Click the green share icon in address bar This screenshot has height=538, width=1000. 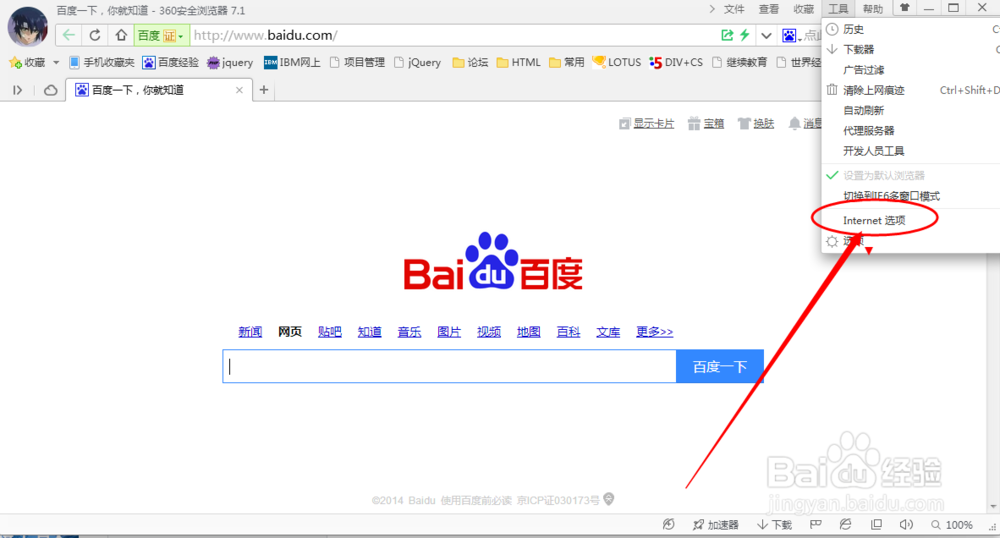coord(727,35)
